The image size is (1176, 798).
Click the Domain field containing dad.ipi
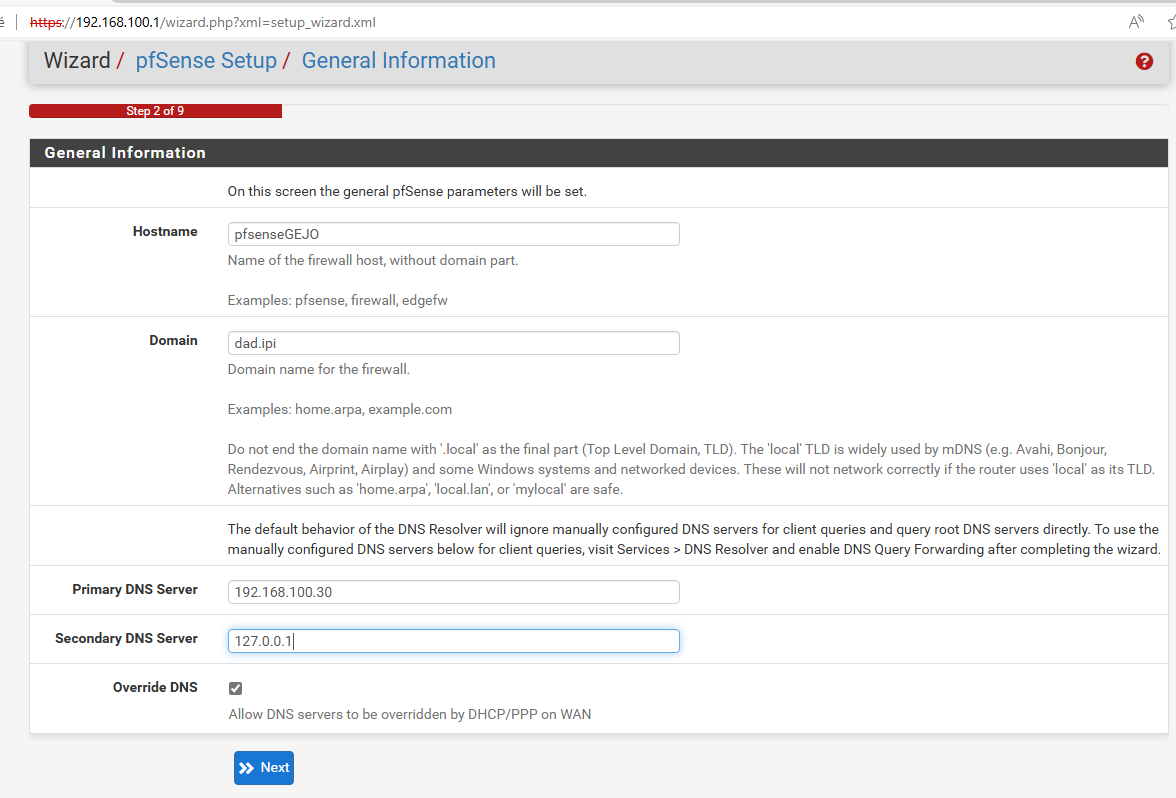click(454, 343)
